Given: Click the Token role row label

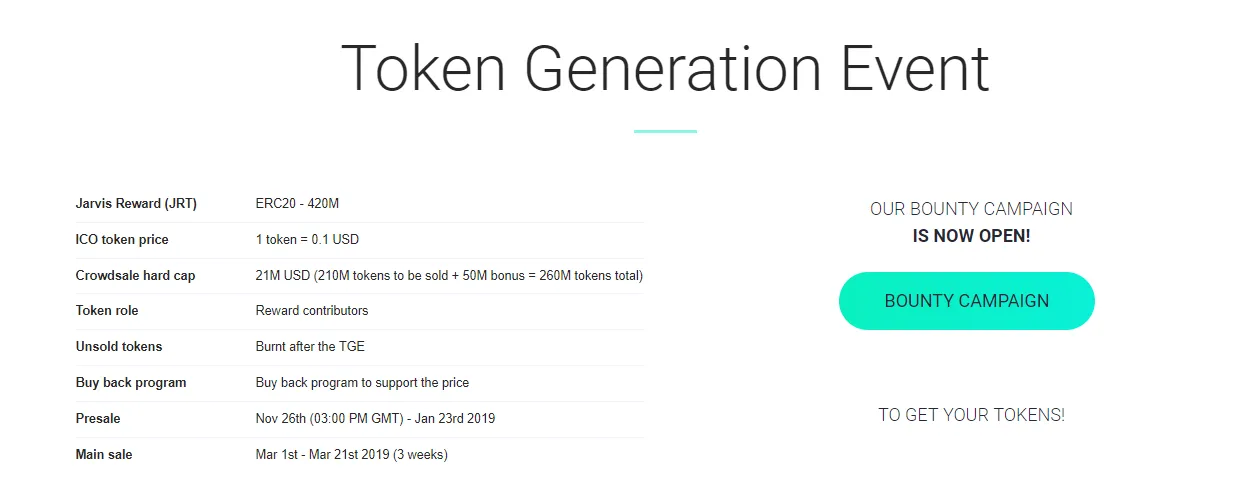Looking at the screenshot, I should tap(107, 311).
